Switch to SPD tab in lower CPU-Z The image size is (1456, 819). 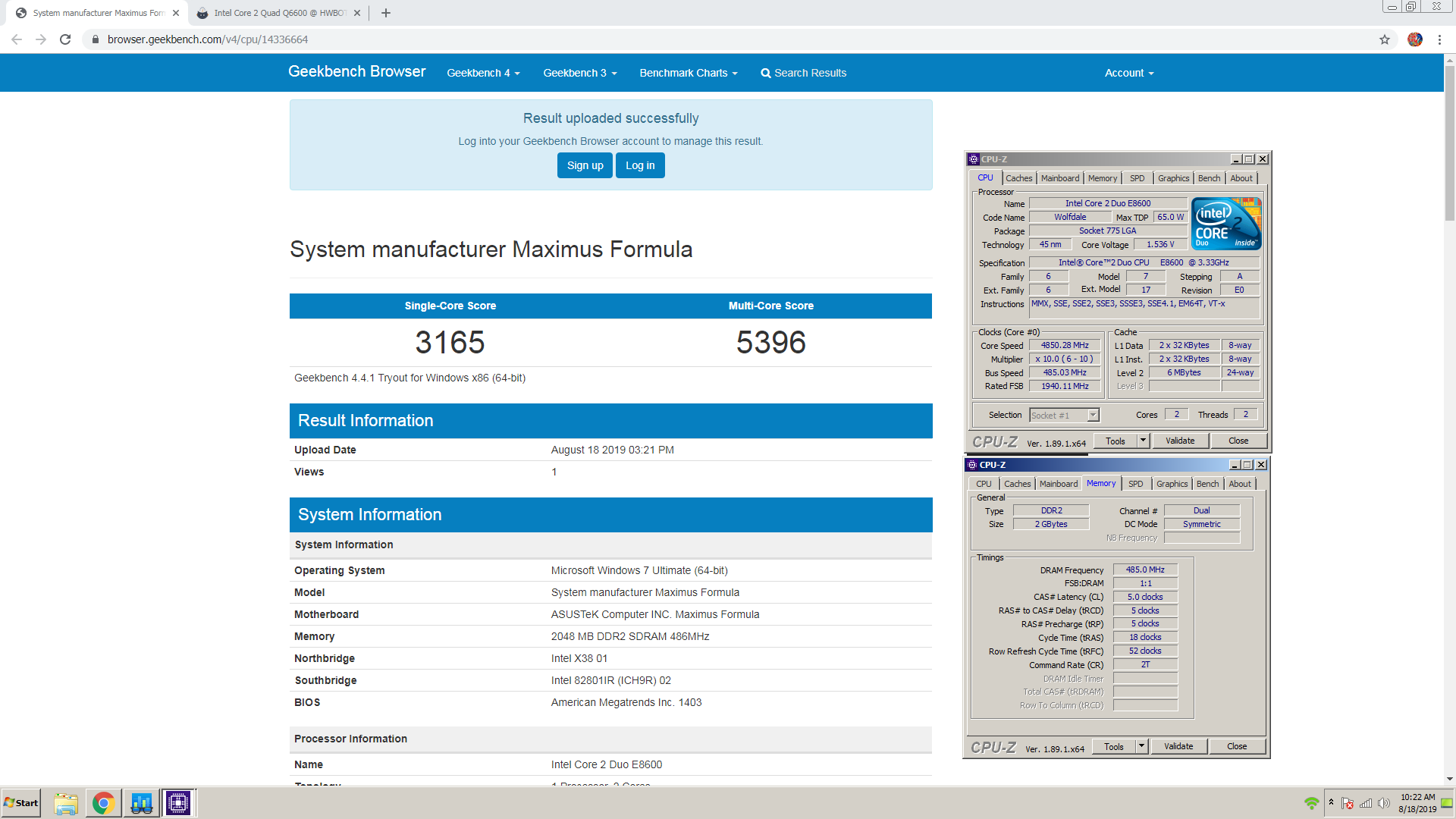coord(1136,484)
